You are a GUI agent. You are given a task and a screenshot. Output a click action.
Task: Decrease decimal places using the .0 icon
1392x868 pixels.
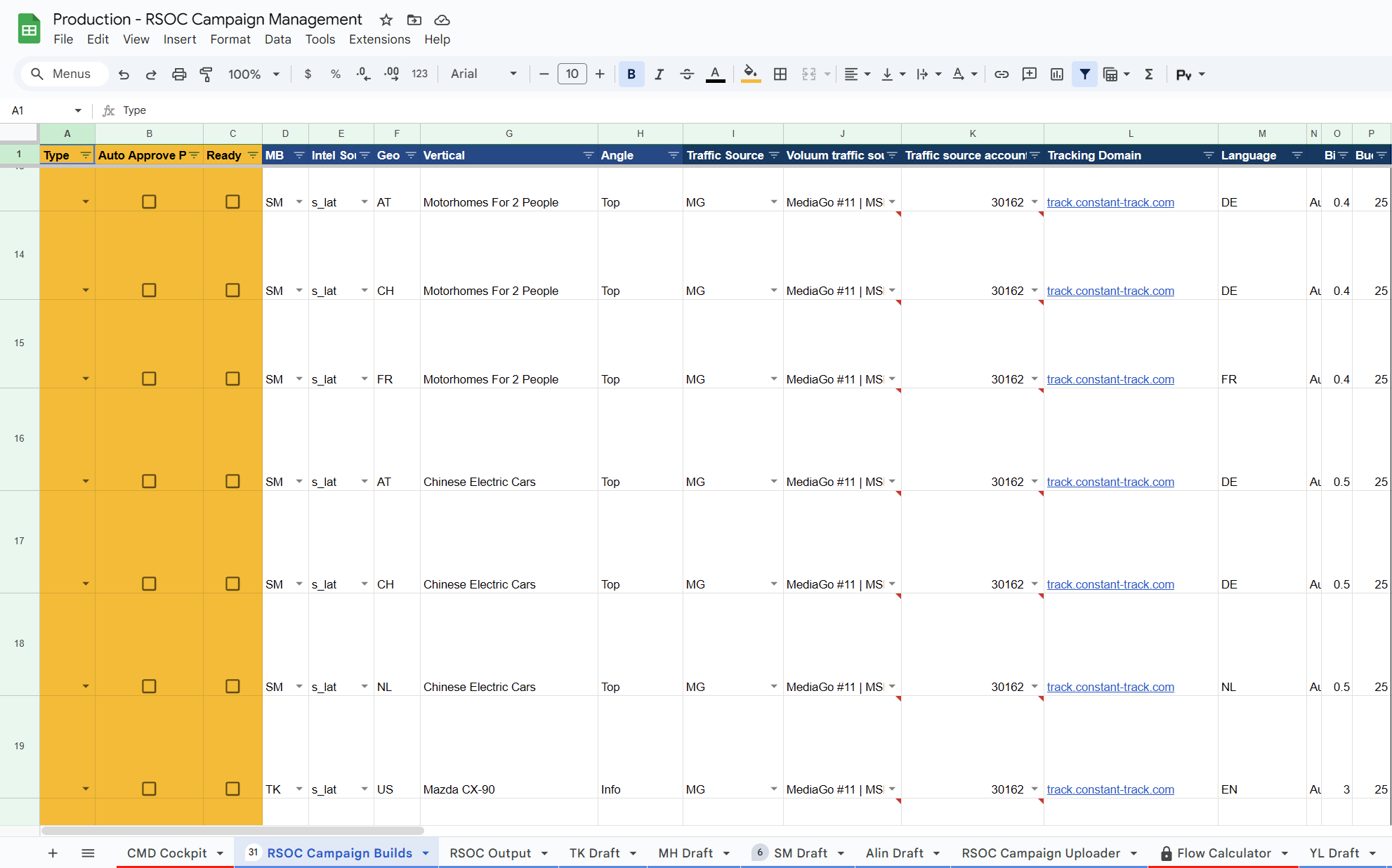(363, 74)
